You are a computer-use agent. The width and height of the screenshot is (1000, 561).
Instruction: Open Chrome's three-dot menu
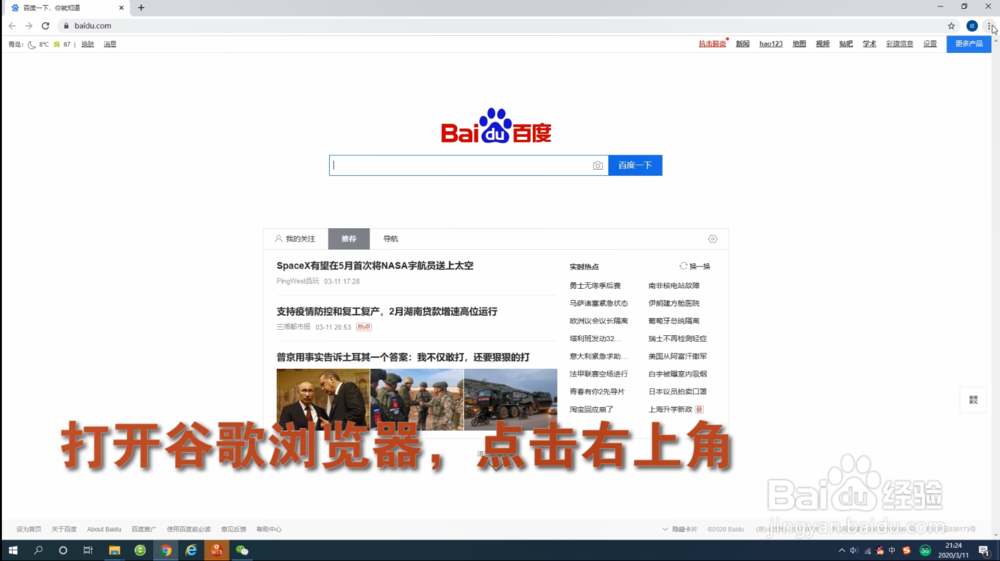[x=989, y=26]
